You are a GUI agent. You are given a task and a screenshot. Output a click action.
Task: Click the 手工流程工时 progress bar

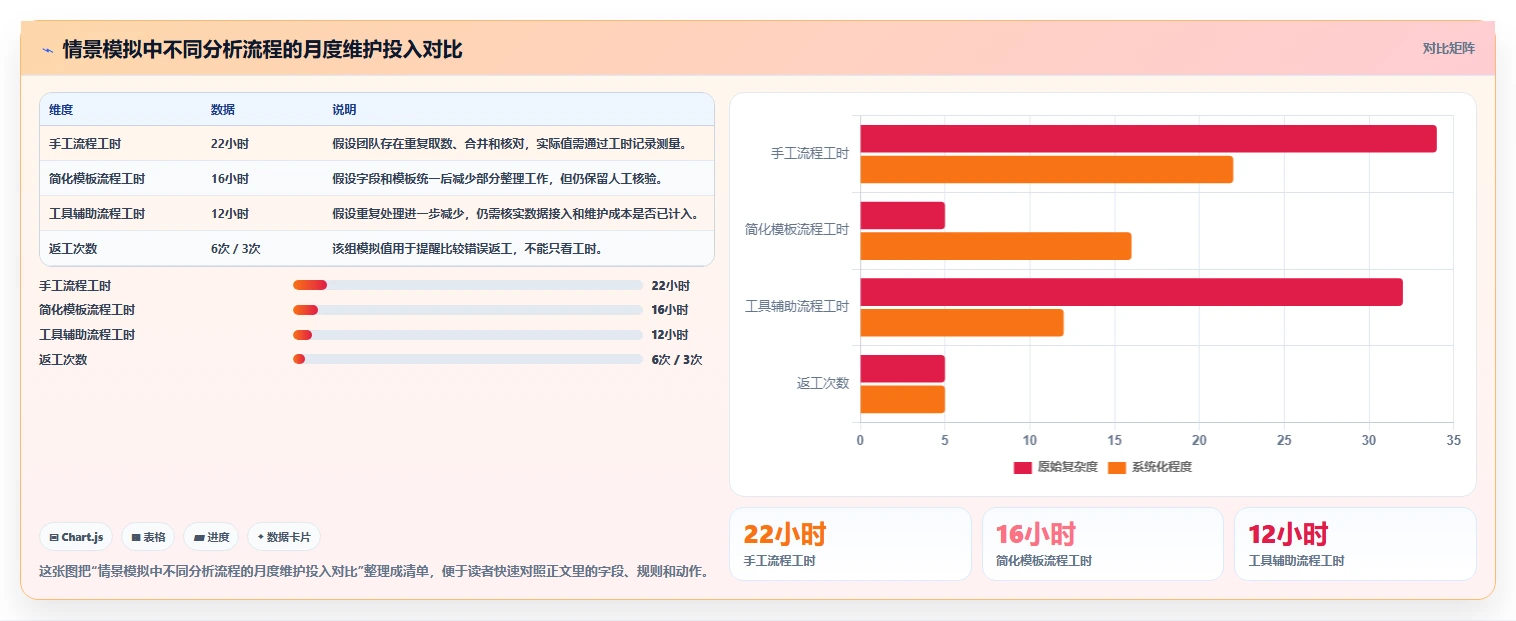click(467, 285)
